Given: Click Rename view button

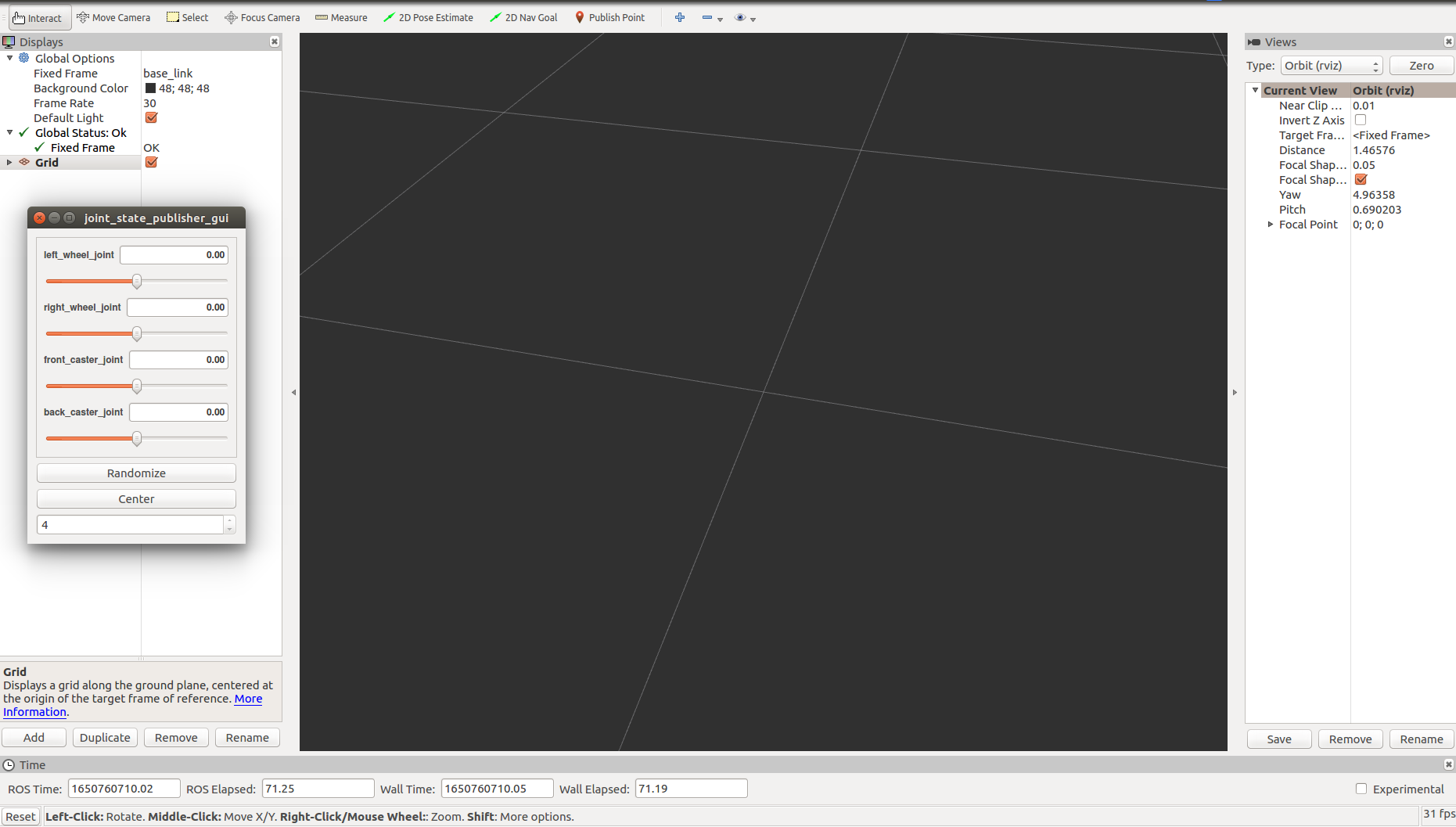Looking at the screenshot, I should 1422,739.
